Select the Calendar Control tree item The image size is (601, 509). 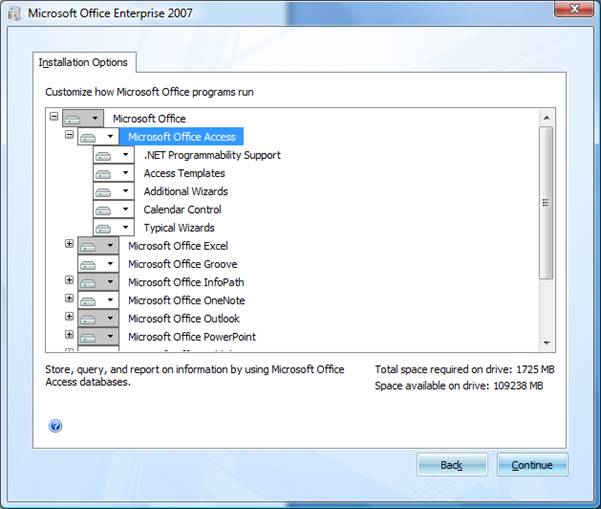[x=182, y=210]
